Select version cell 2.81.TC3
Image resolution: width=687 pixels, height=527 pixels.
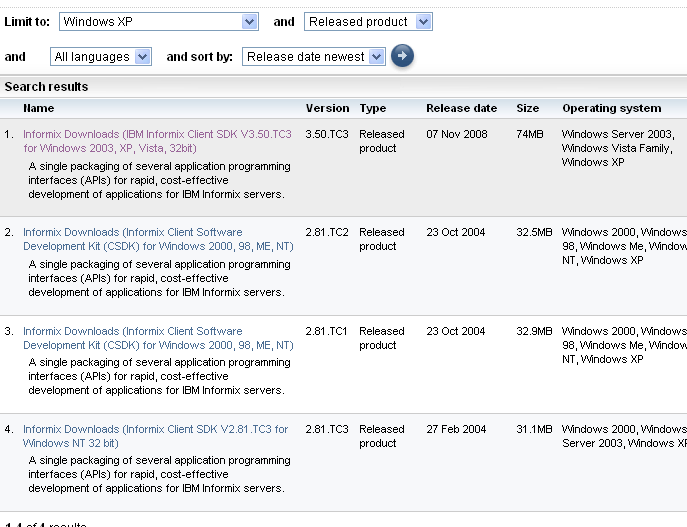327,429
